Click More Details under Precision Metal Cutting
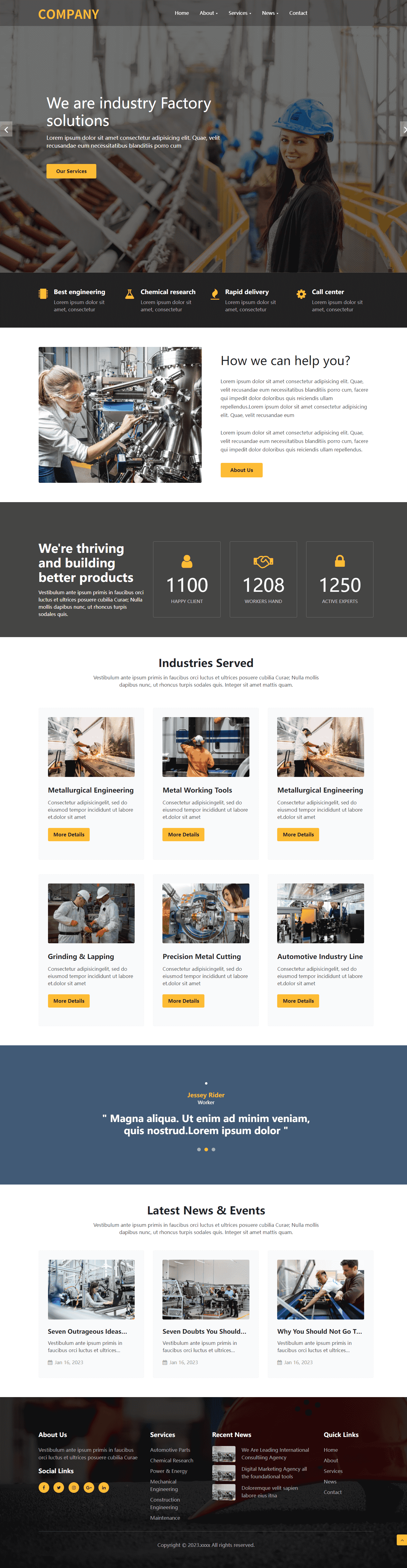407x1568 pixels. click(183, 1001)
